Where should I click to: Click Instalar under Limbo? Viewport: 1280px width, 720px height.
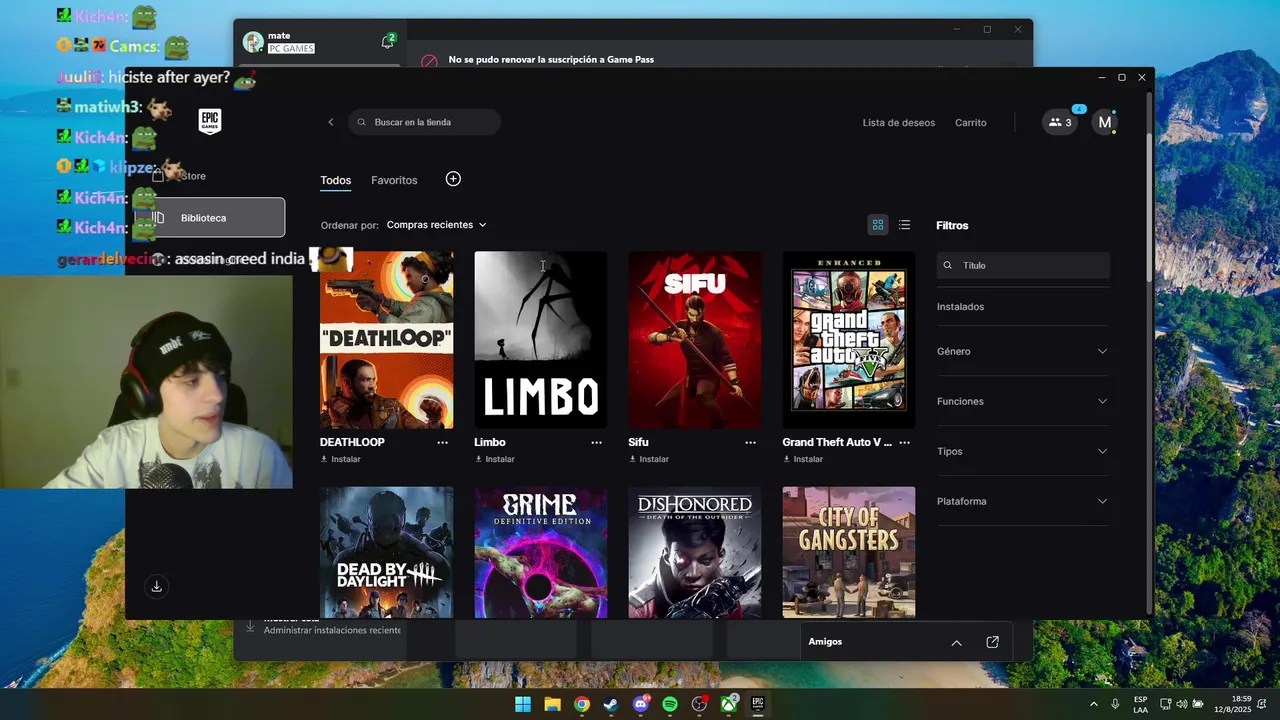[495, 459]
